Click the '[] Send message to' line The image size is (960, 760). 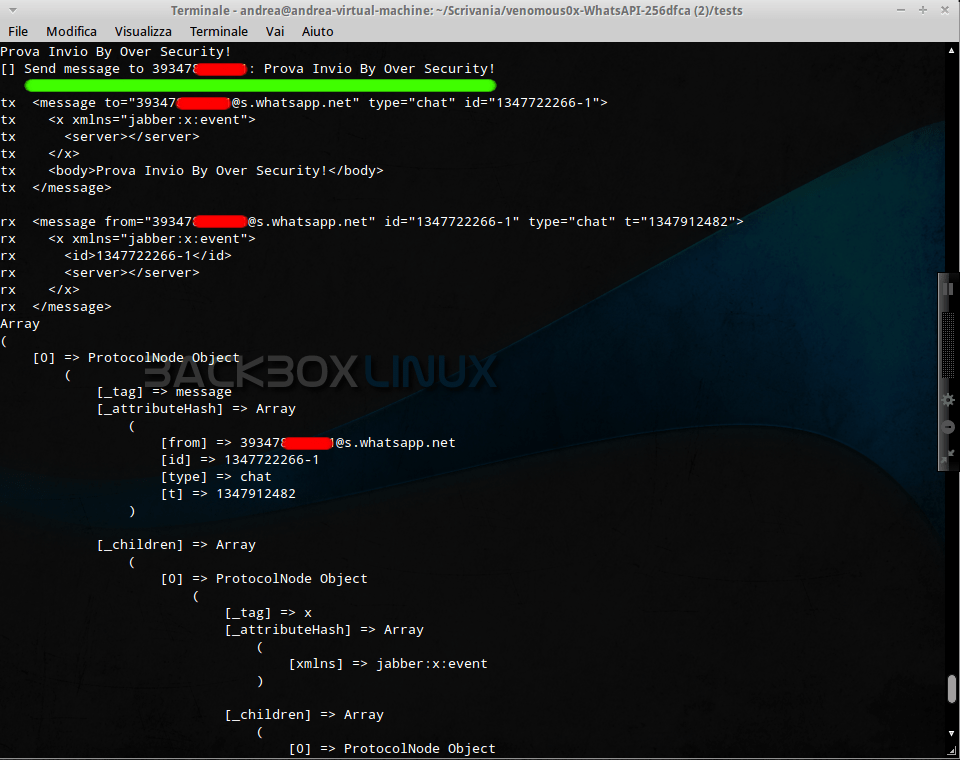point(247,69)
